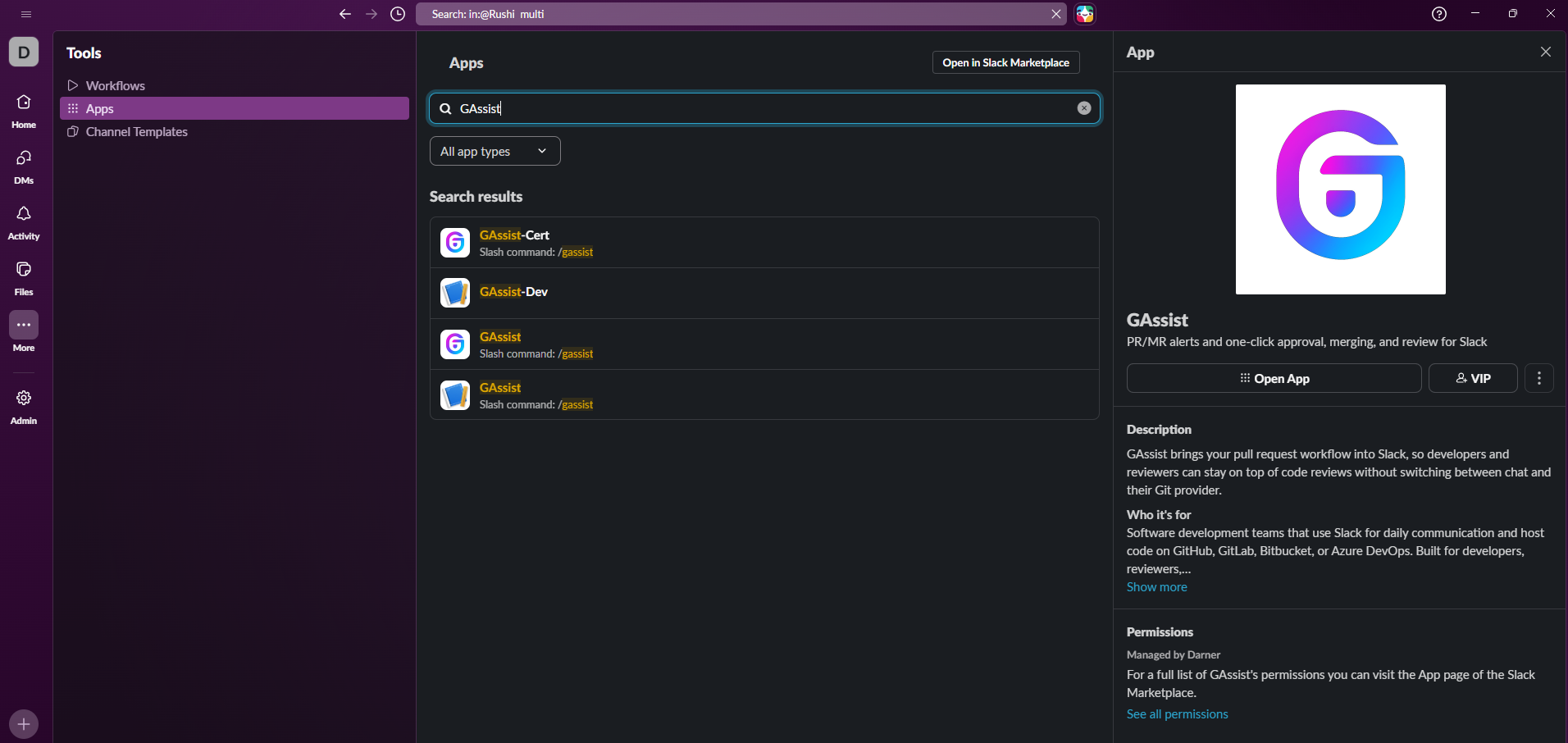Click the Search results heading
The height and width of the screenshot is (743, 1568).
[476, 197]
